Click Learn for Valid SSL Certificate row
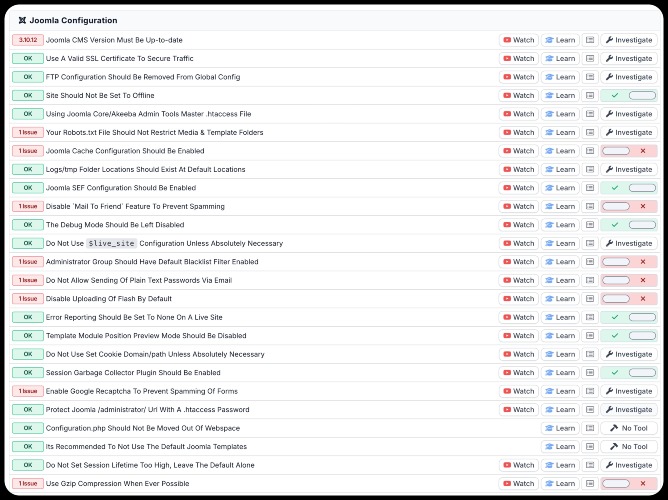The height and width of the screenshot is (500, 668). (560, 58)
